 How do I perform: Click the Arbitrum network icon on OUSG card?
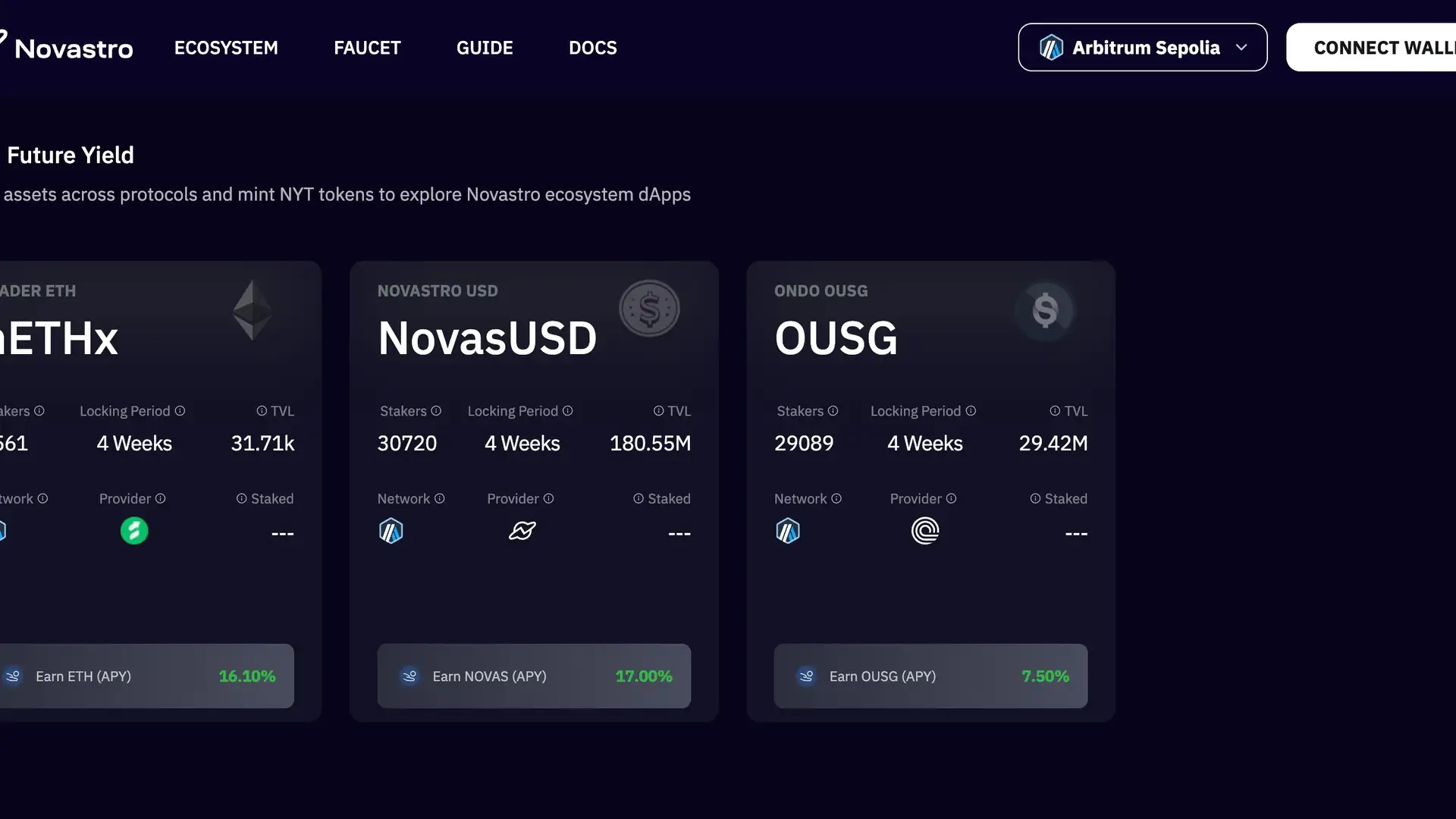coord(788,531)
